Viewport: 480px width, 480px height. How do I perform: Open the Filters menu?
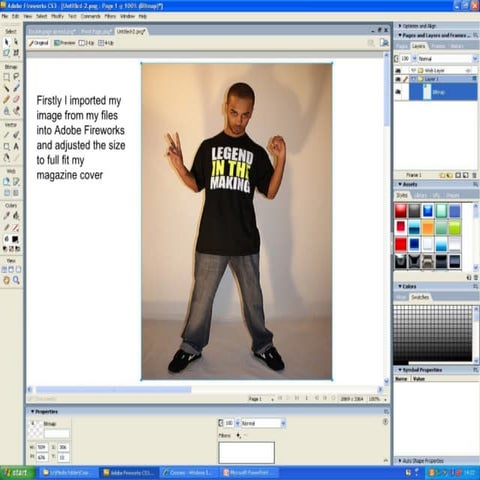pos(110,16)
